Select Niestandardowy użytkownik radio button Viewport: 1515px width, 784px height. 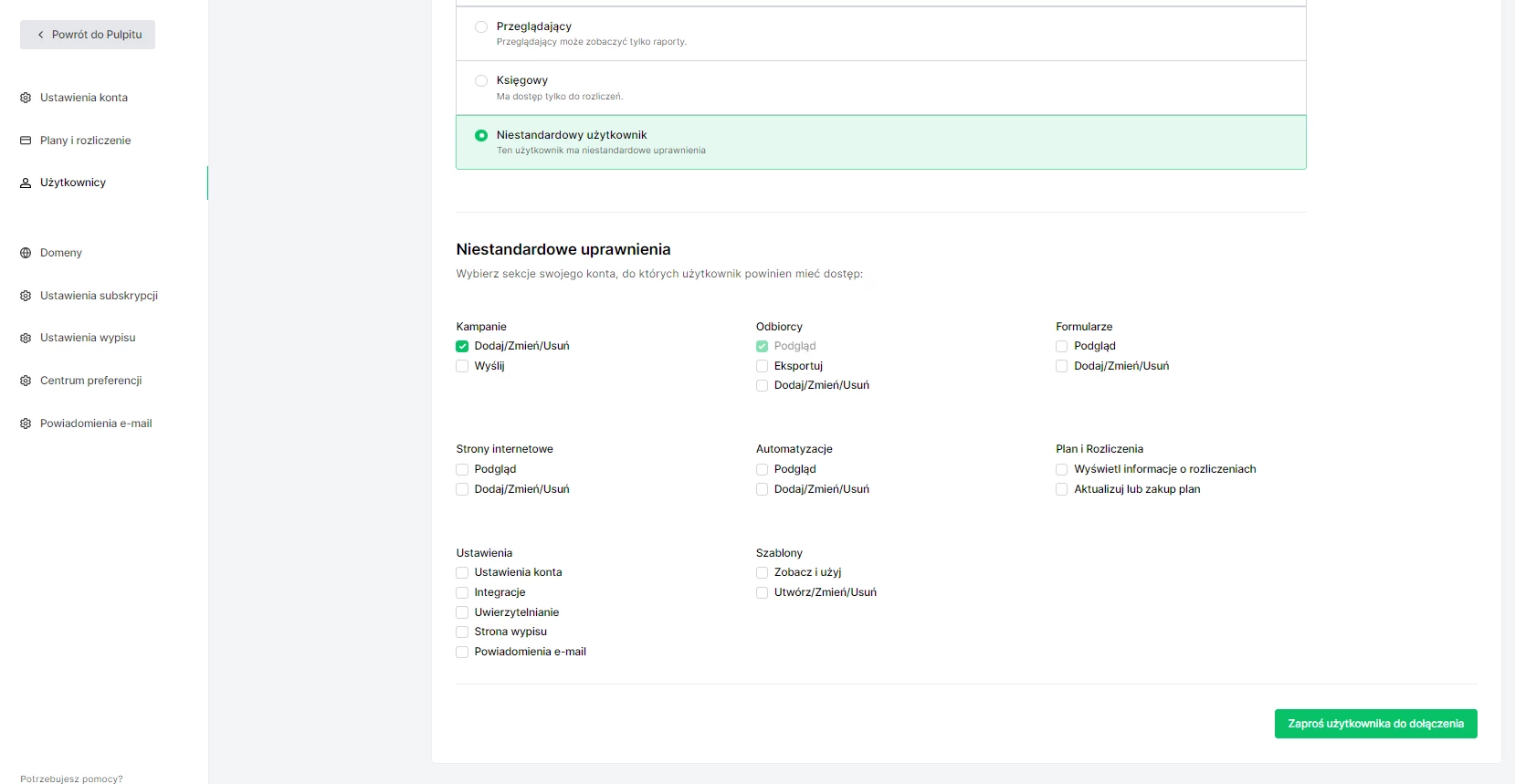[481, 135]
